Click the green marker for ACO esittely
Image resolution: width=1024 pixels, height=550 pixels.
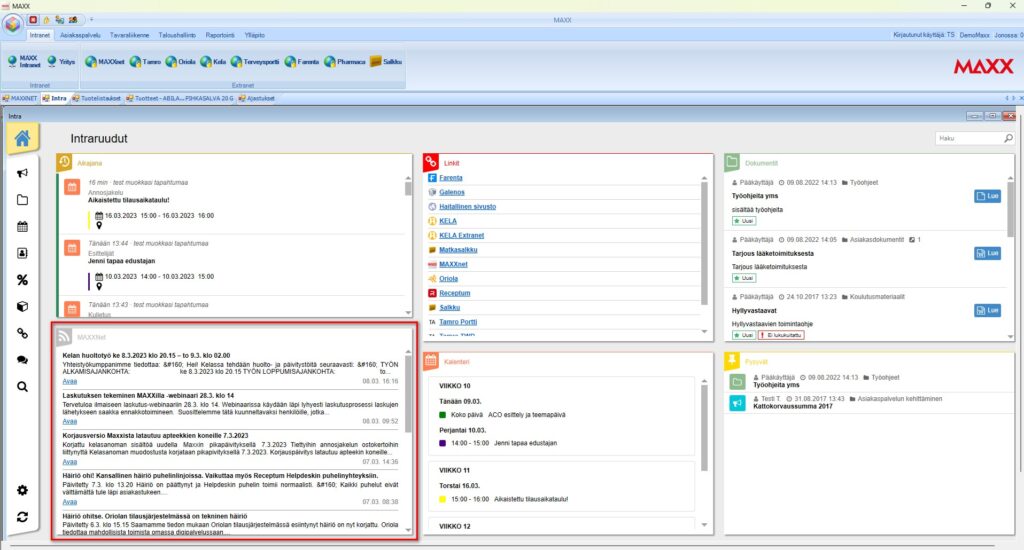442,415
